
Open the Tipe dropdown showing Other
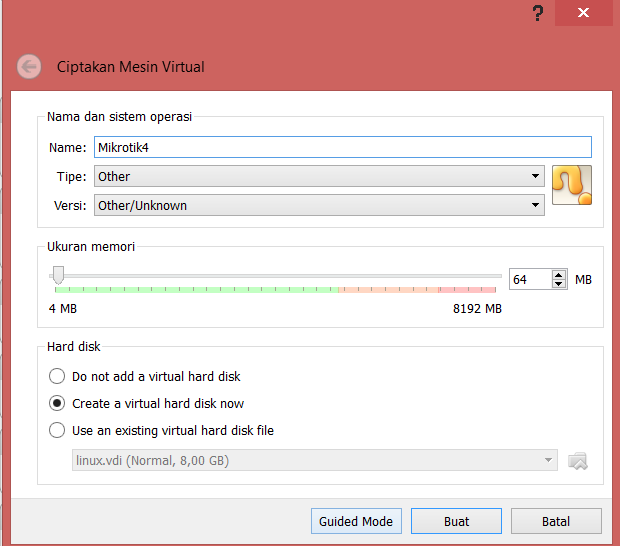tap(319, 176)
